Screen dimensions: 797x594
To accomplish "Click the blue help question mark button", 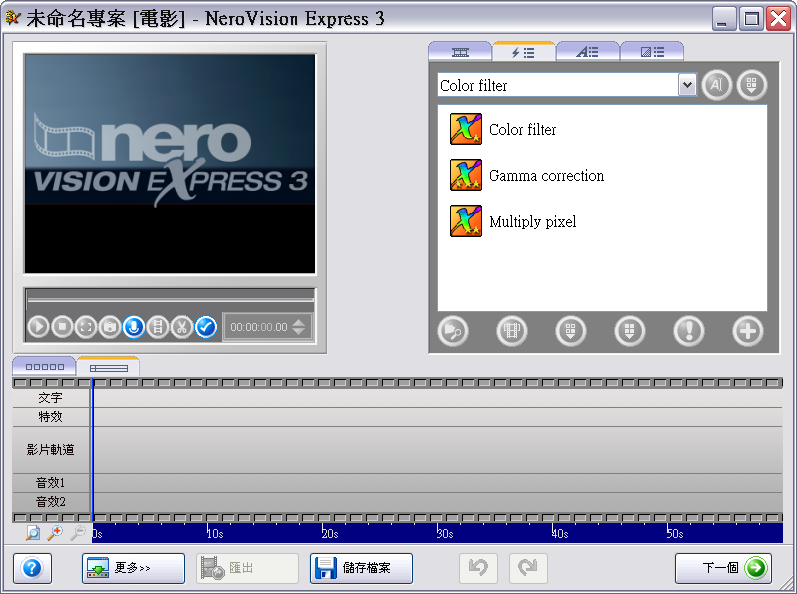I will (33, 568).
